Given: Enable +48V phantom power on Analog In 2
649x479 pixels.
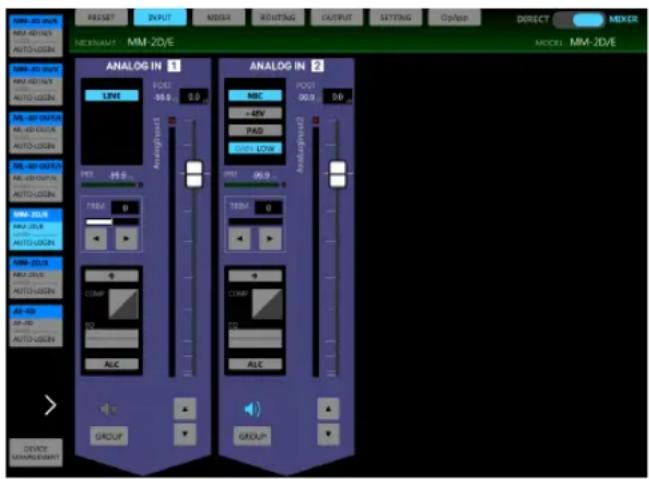Looking at the screenshot, I should click(x=255, y=113).
